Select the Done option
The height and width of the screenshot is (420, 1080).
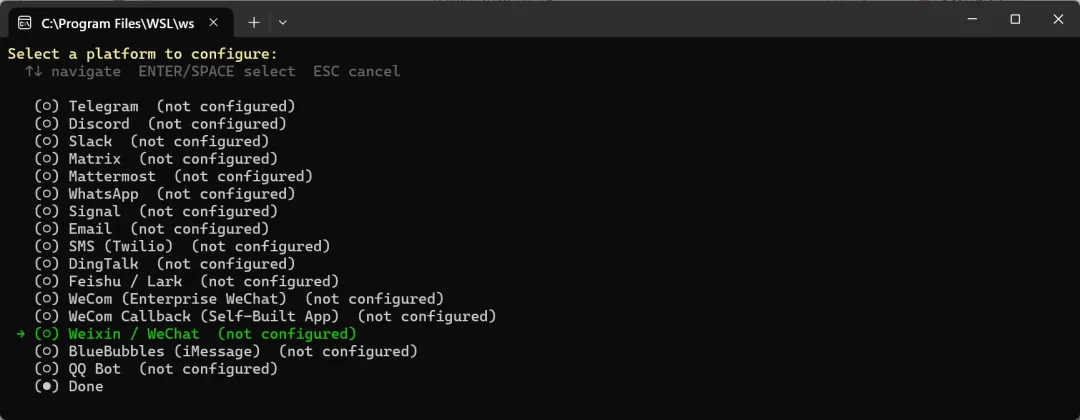(x=85, y=386)
